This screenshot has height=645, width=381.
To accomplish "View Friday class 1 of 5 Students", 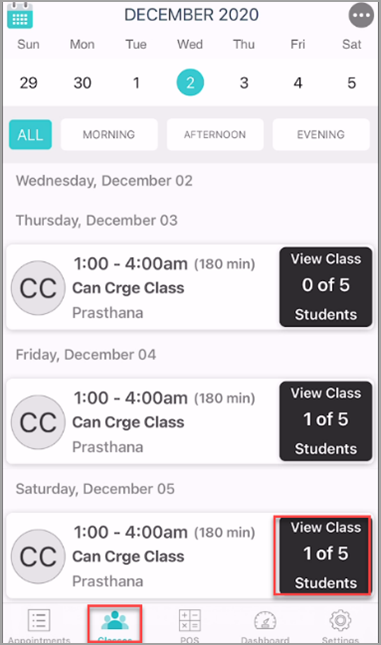I will pos(326,421).
